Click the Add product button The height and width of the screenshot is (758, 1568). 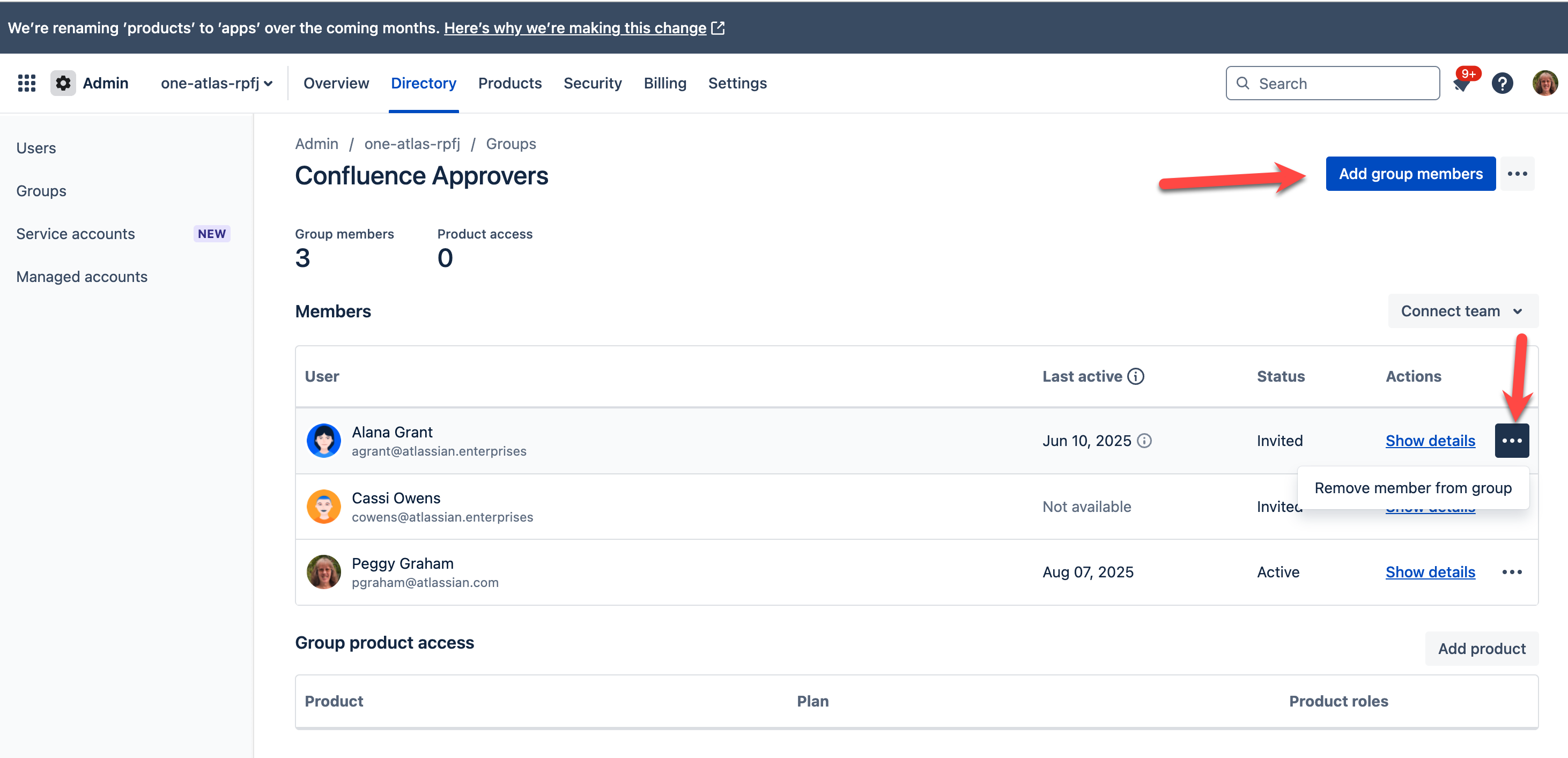[1482, 649]
